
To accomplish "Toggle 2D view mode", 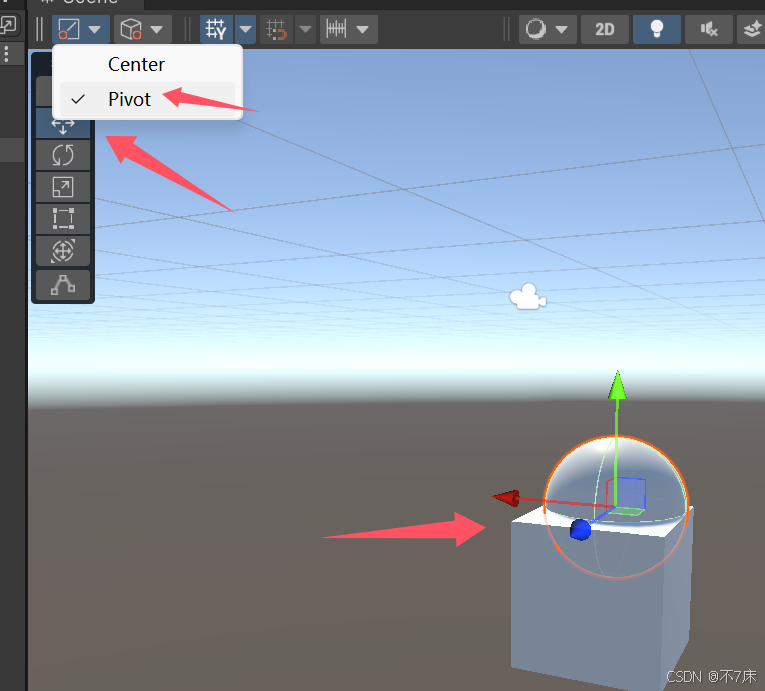I will click(x=604, y=29).
